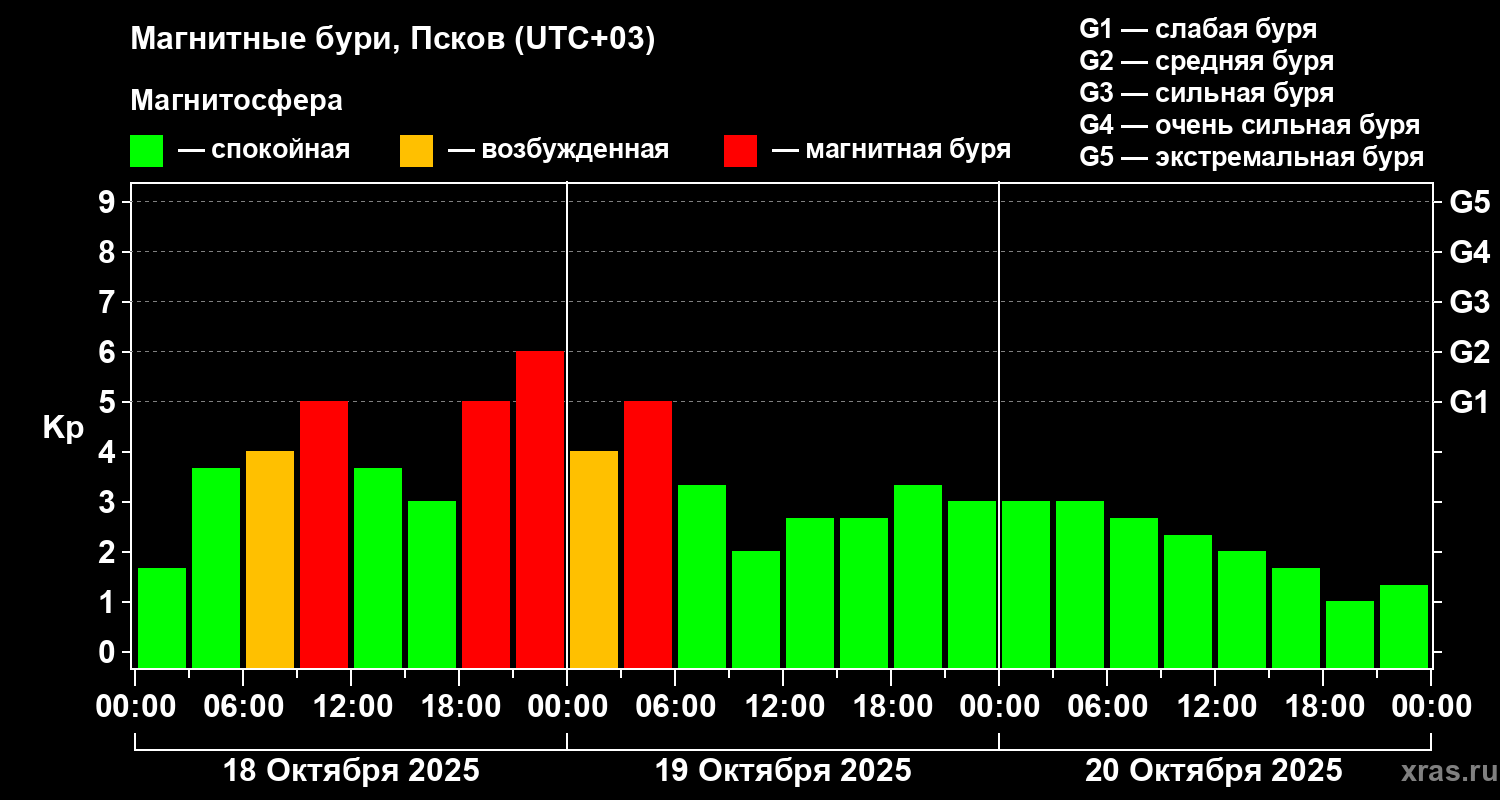Click the '19 Октября 2025' date label
This screenshot has width=1500, height=800.
coord(783,771)
